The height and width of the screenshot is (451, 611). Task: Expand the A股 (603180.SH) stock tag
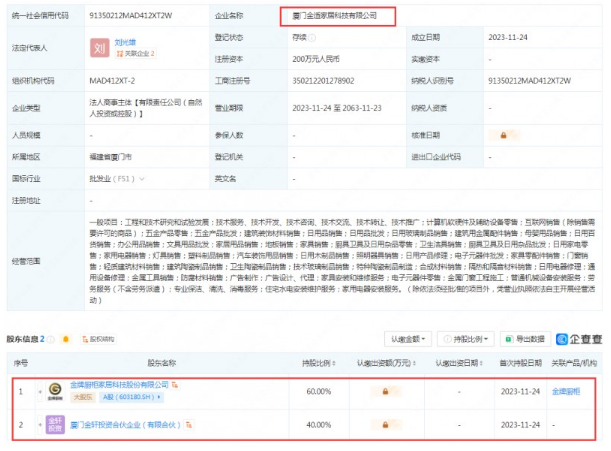click(x=132, y=397)
